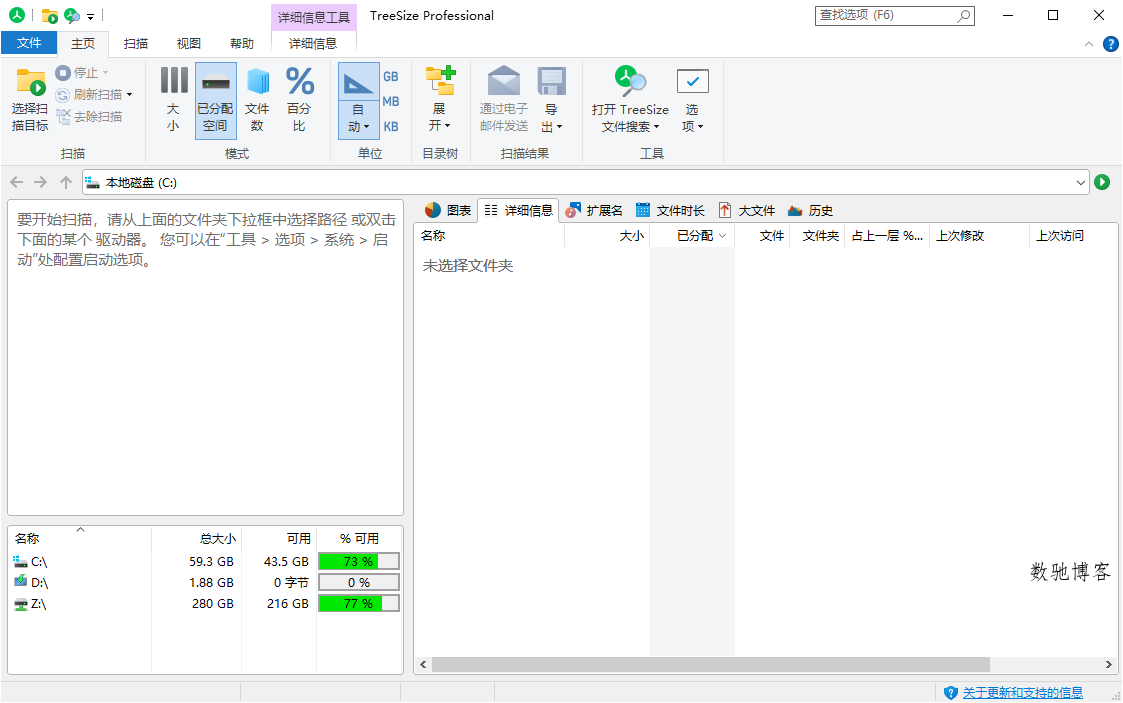Toggle the 已分配空间 allocated space mode

[x=216, y=100]
